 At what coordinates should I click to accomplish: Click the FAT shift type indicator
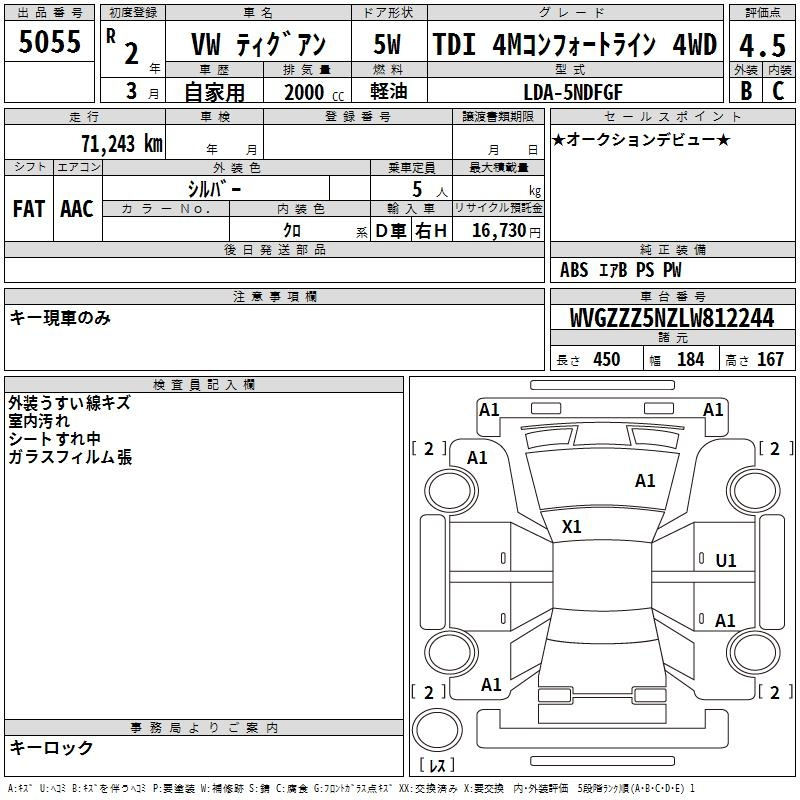tap(28, 209)
